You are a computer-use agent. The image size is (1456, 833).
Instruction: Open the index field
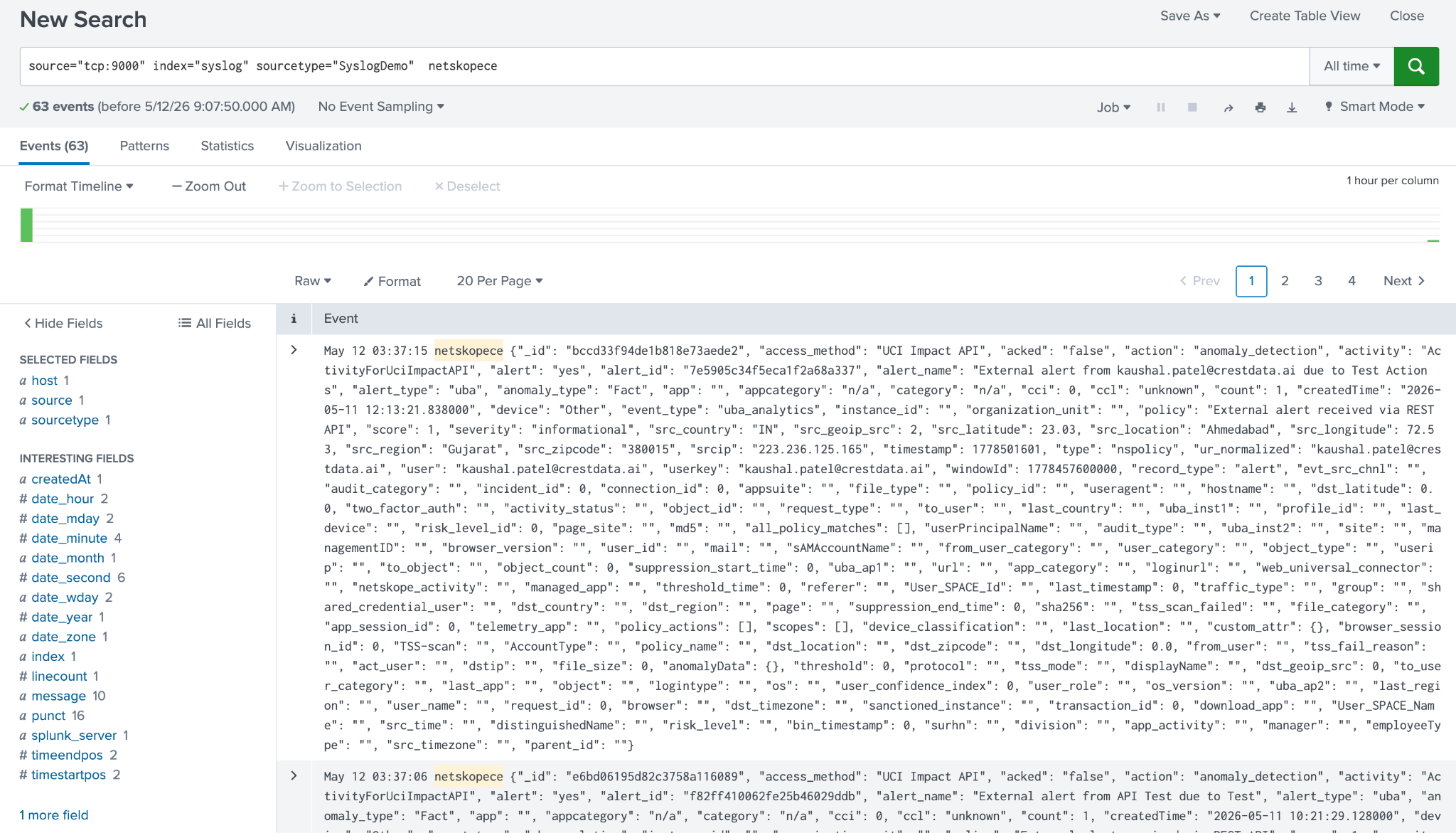48,657
